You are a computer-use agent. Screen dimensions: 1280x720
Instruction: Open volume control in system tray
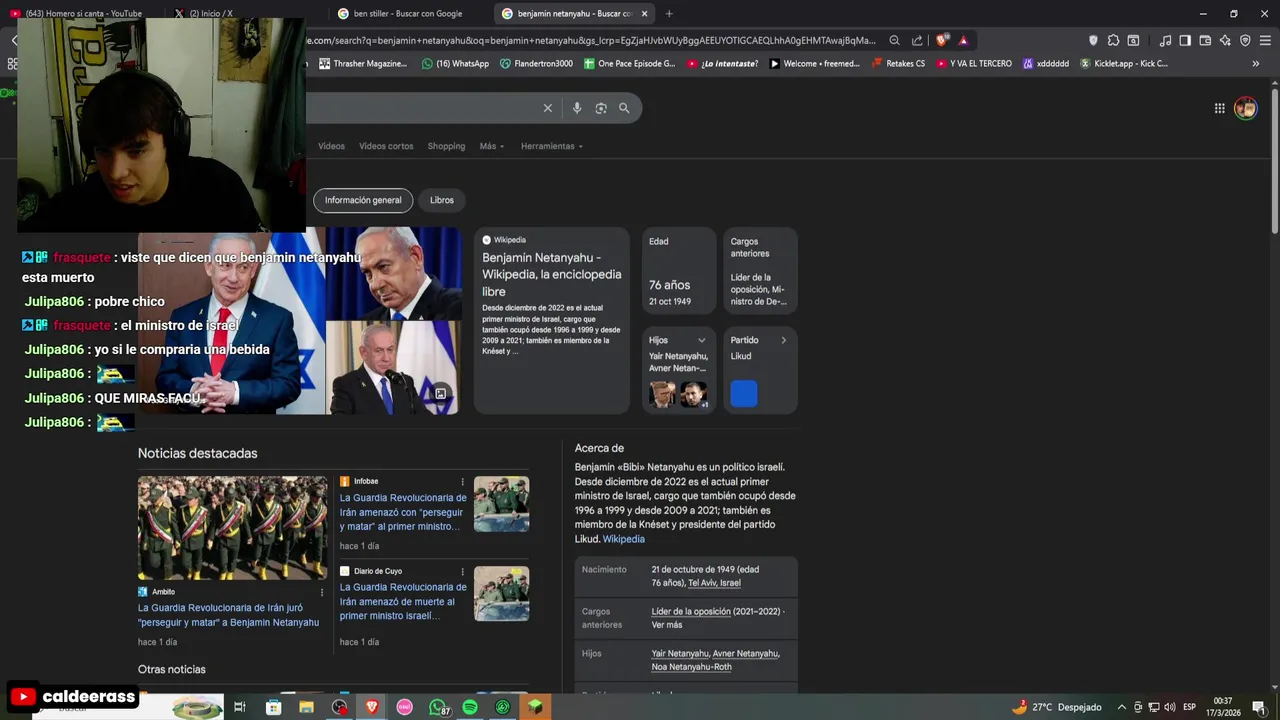pos(1170,707)
